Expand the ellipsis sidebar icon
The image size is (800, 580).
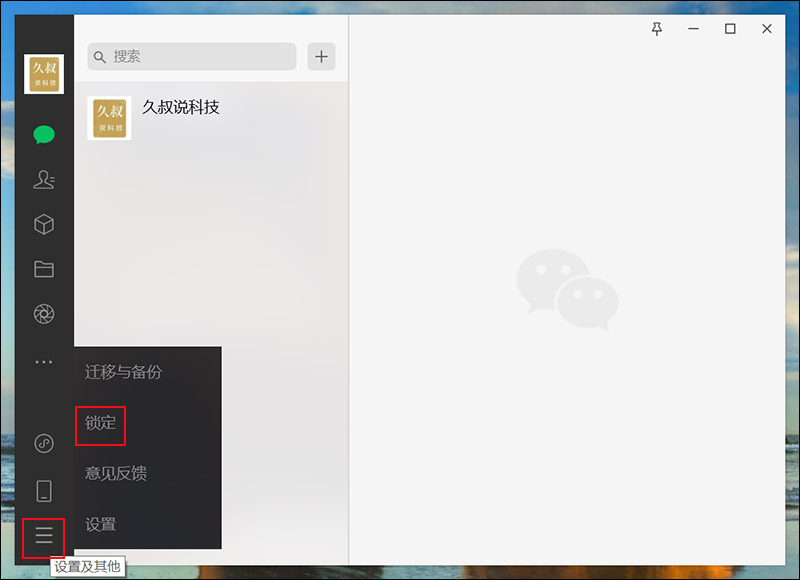[x=43, y=362]
